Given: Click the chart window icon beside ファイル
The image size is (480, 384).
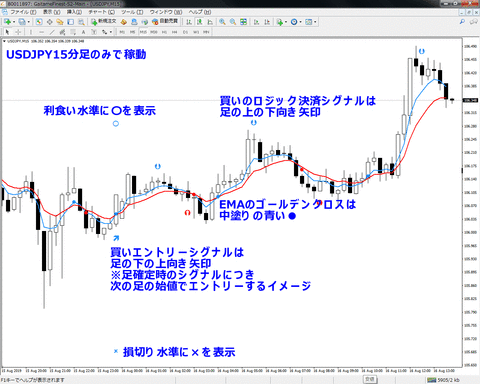Looking at the screenshot, I should tap(5, 12).
